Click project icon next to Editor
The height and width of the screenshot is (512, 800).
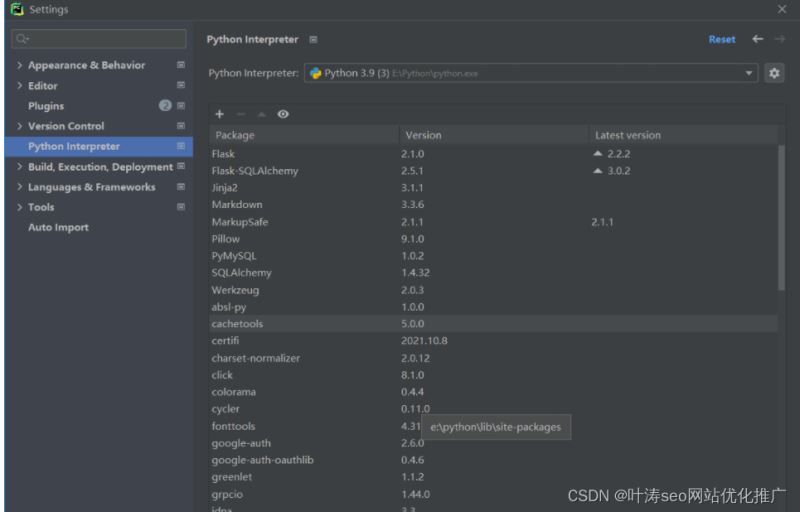181,85
